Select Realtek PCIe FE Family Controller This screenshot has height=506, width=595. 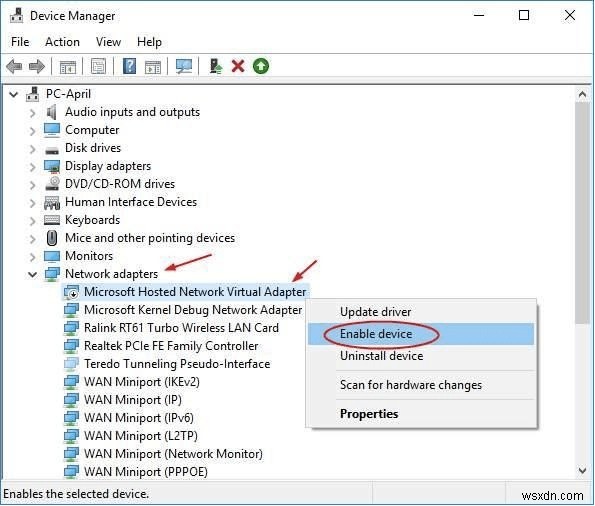click(x=171, y=346)
